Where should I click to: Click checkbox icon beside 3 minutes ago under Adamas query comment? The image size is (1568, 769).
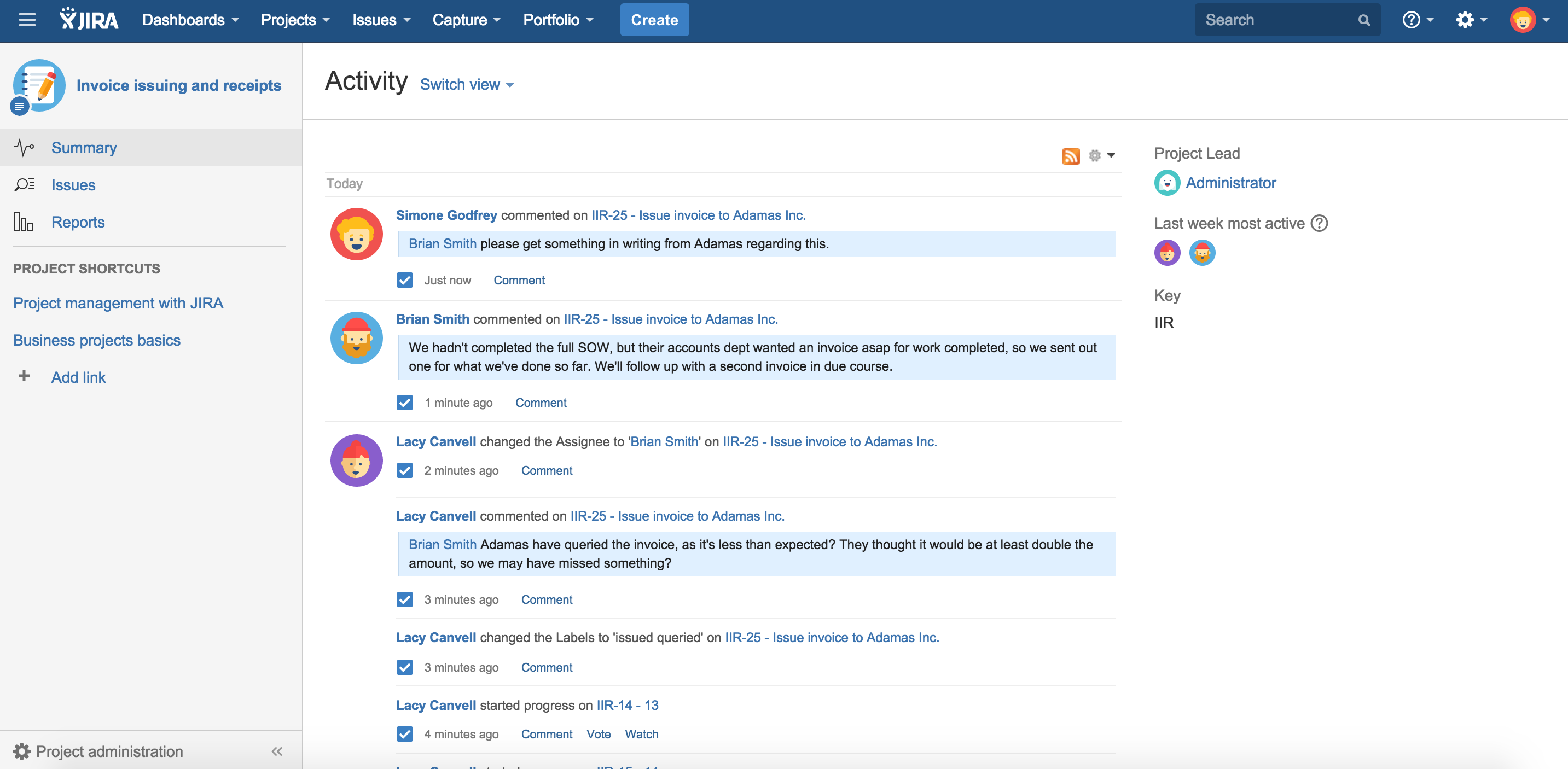pos(405,599)
